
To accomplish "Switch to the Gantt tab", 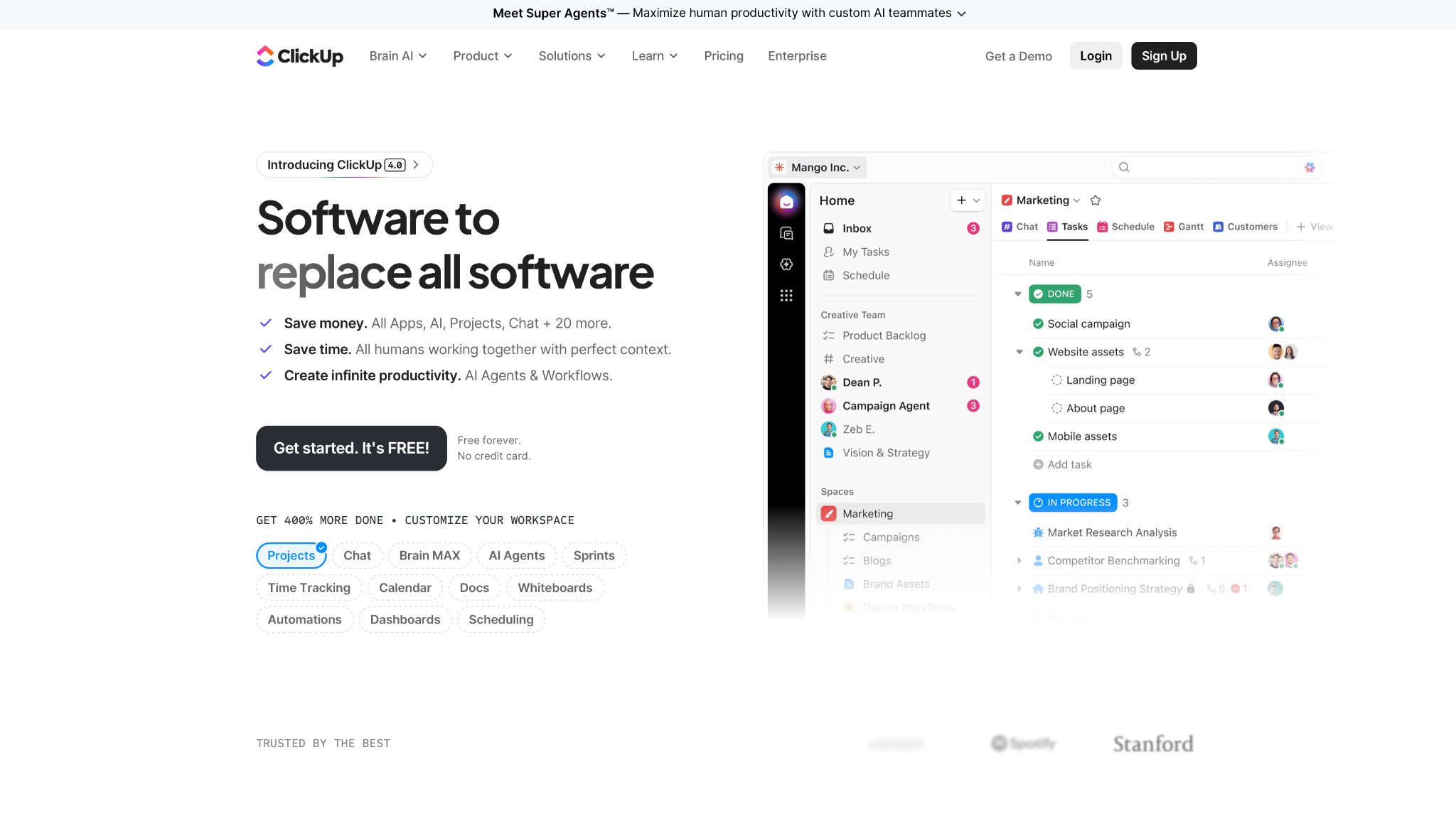I will pyautogui.click(x=1184, y=227).
